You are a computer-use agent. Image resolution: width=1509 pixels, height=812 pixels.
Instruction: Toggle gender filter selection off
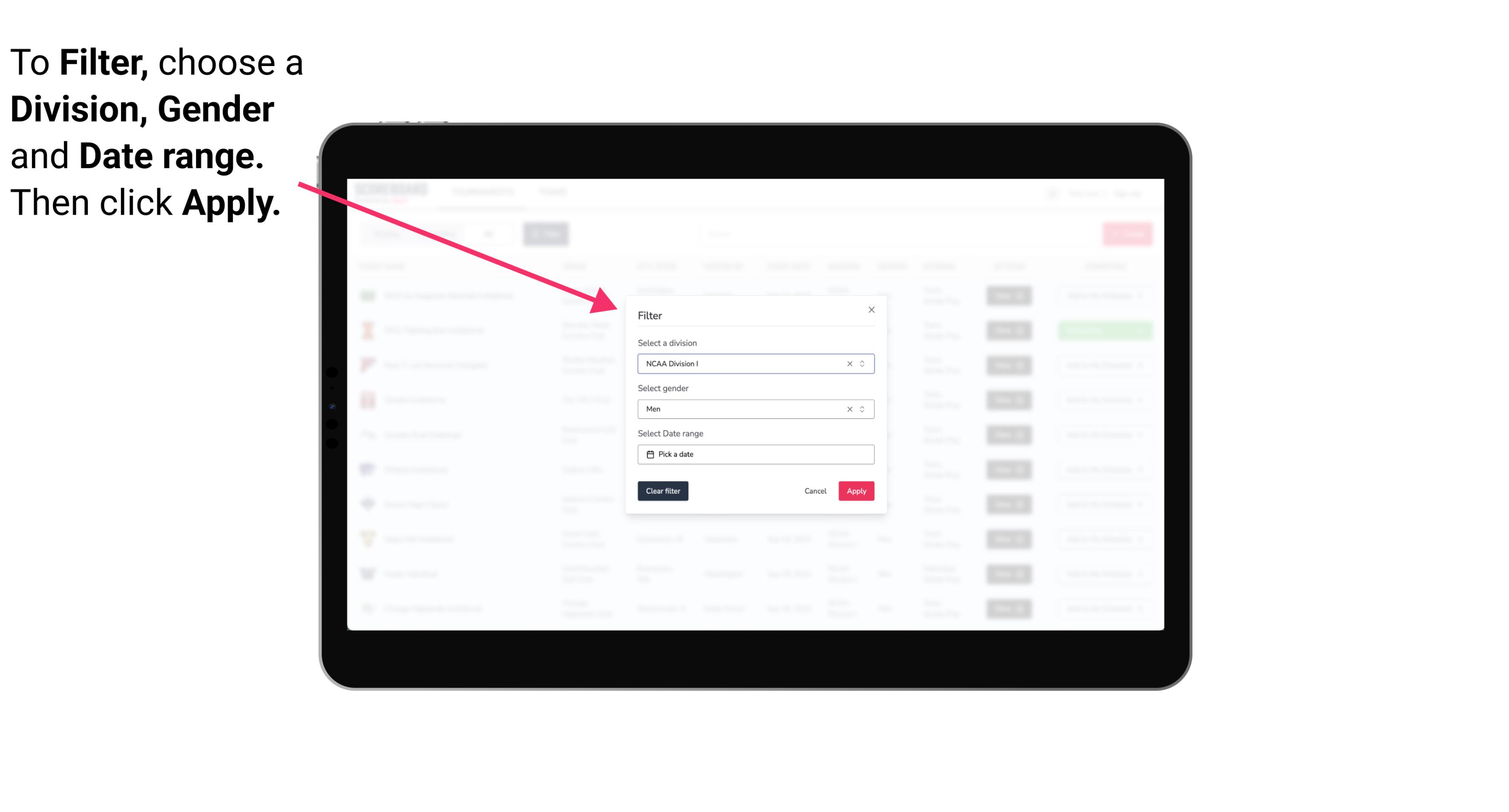tap(849, 408)
